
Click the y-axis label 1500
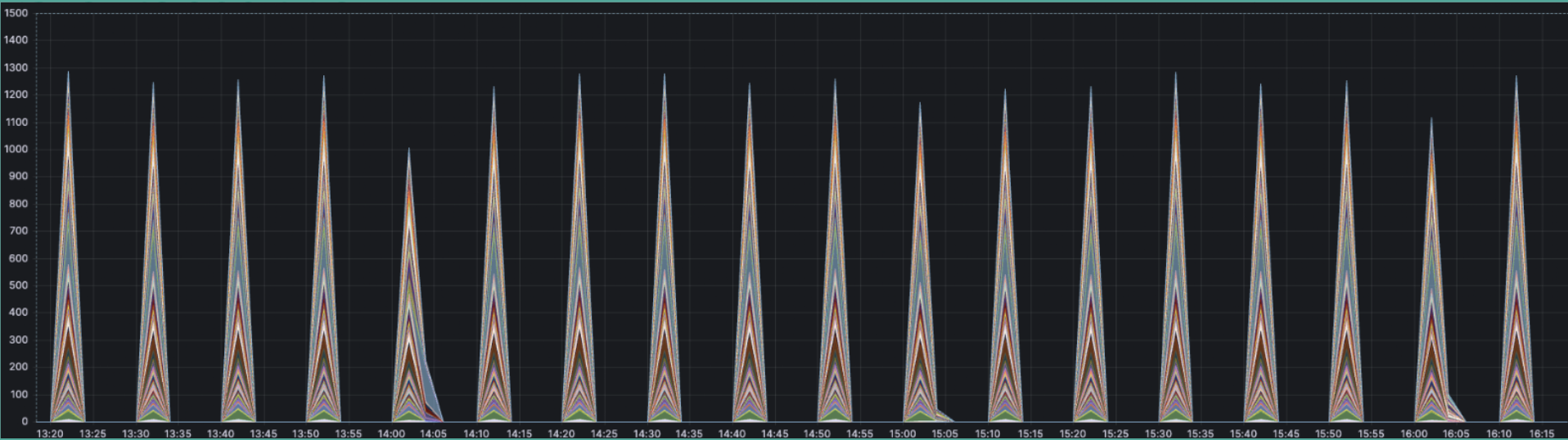point(16,13)
